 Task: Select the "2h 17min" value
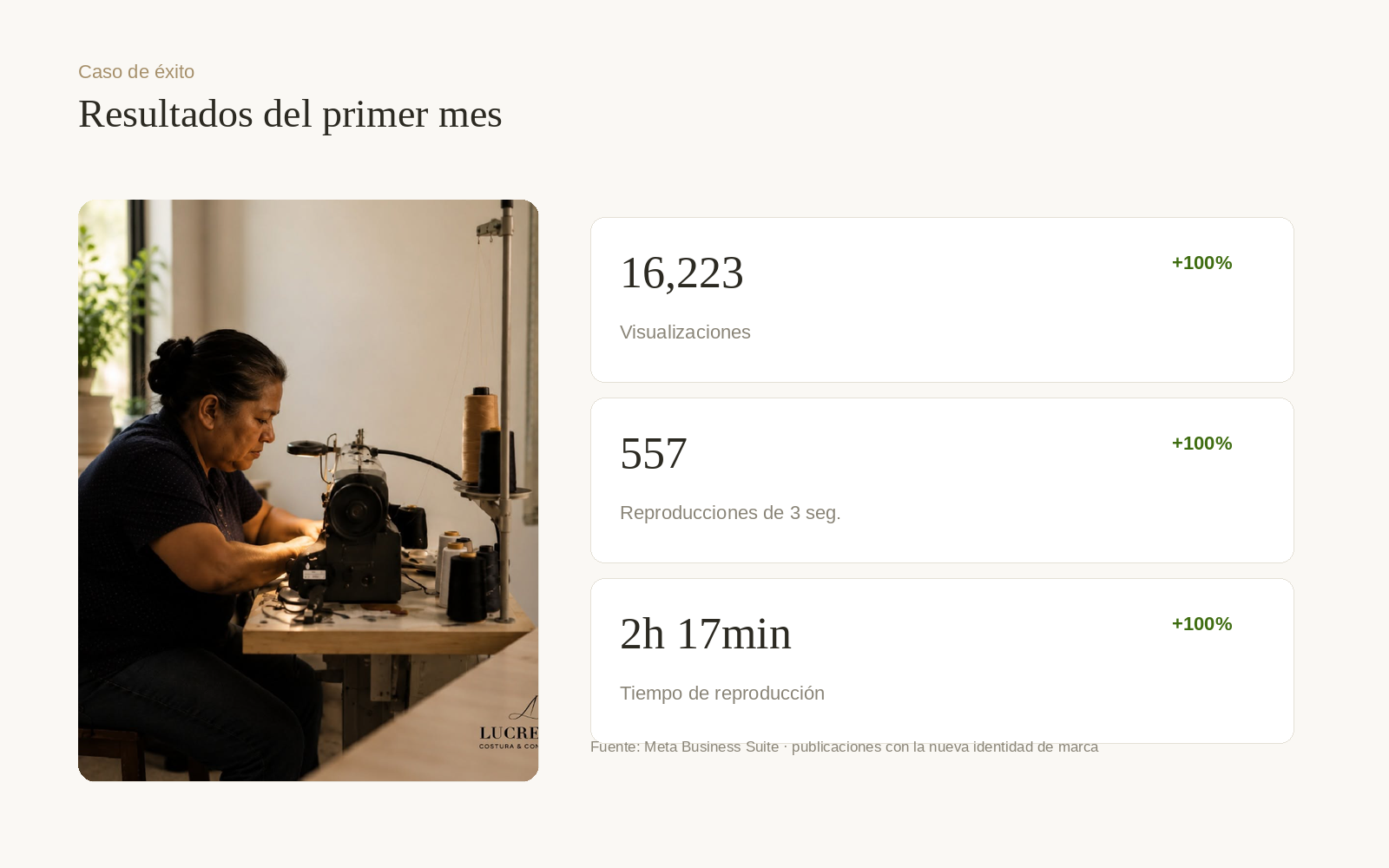coord(705,634)
